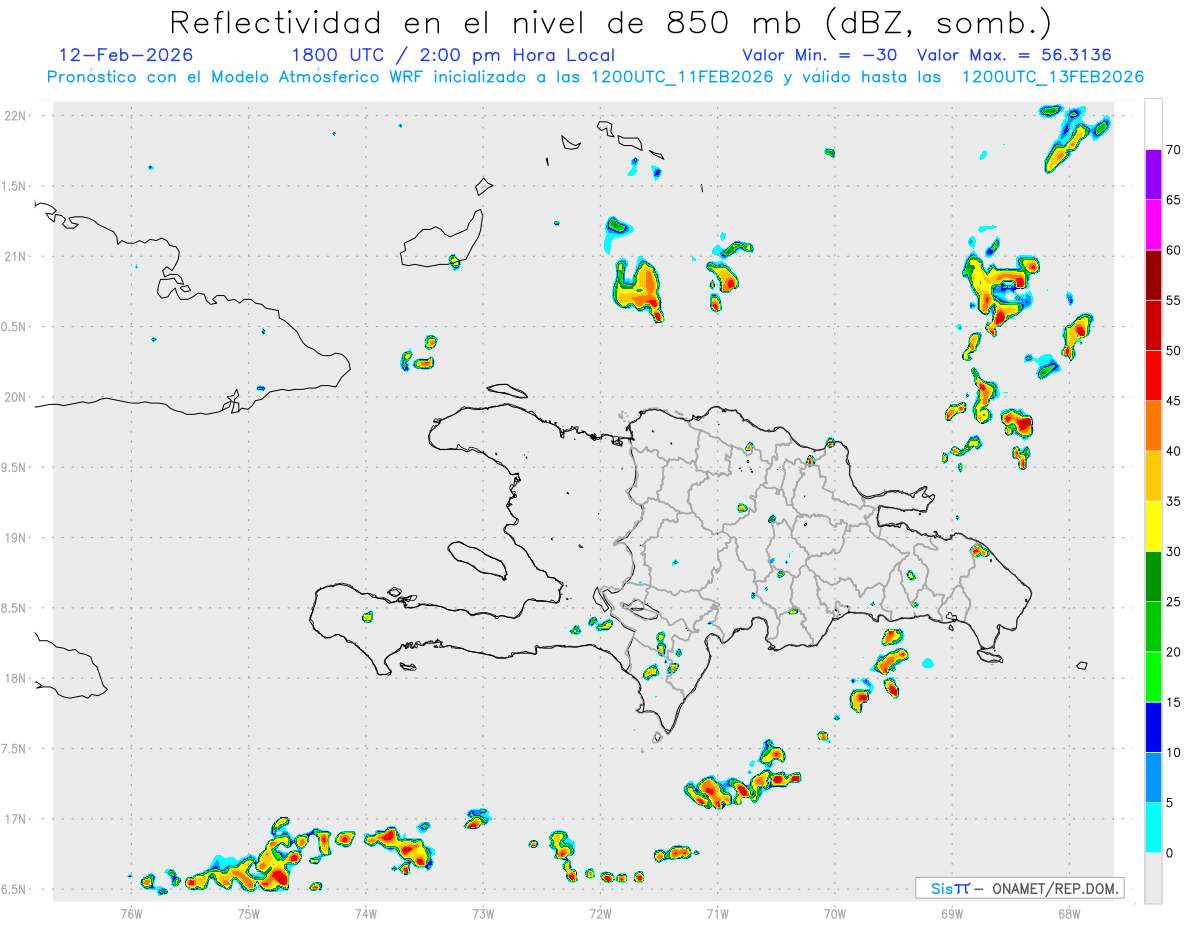
Task: Click the dark red 55–60 dBZ colorbar segment
Action: tap(1153, 275)
